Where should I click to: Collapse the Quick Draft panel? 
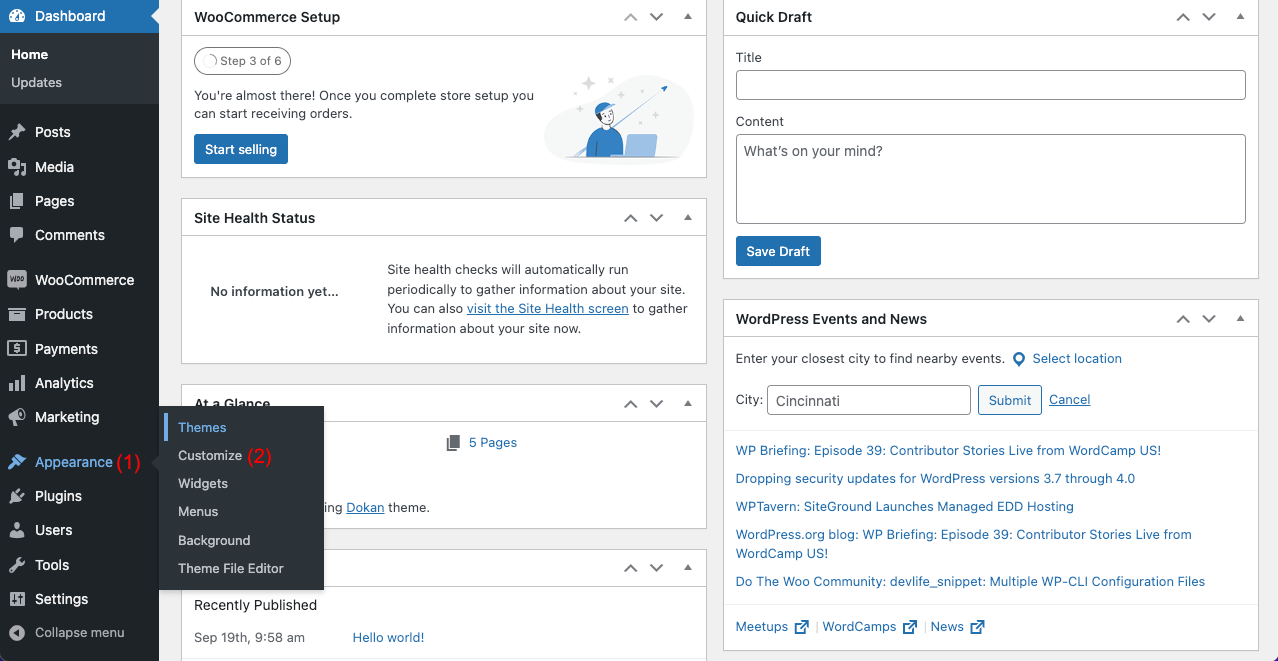(x=1240, y=17)
